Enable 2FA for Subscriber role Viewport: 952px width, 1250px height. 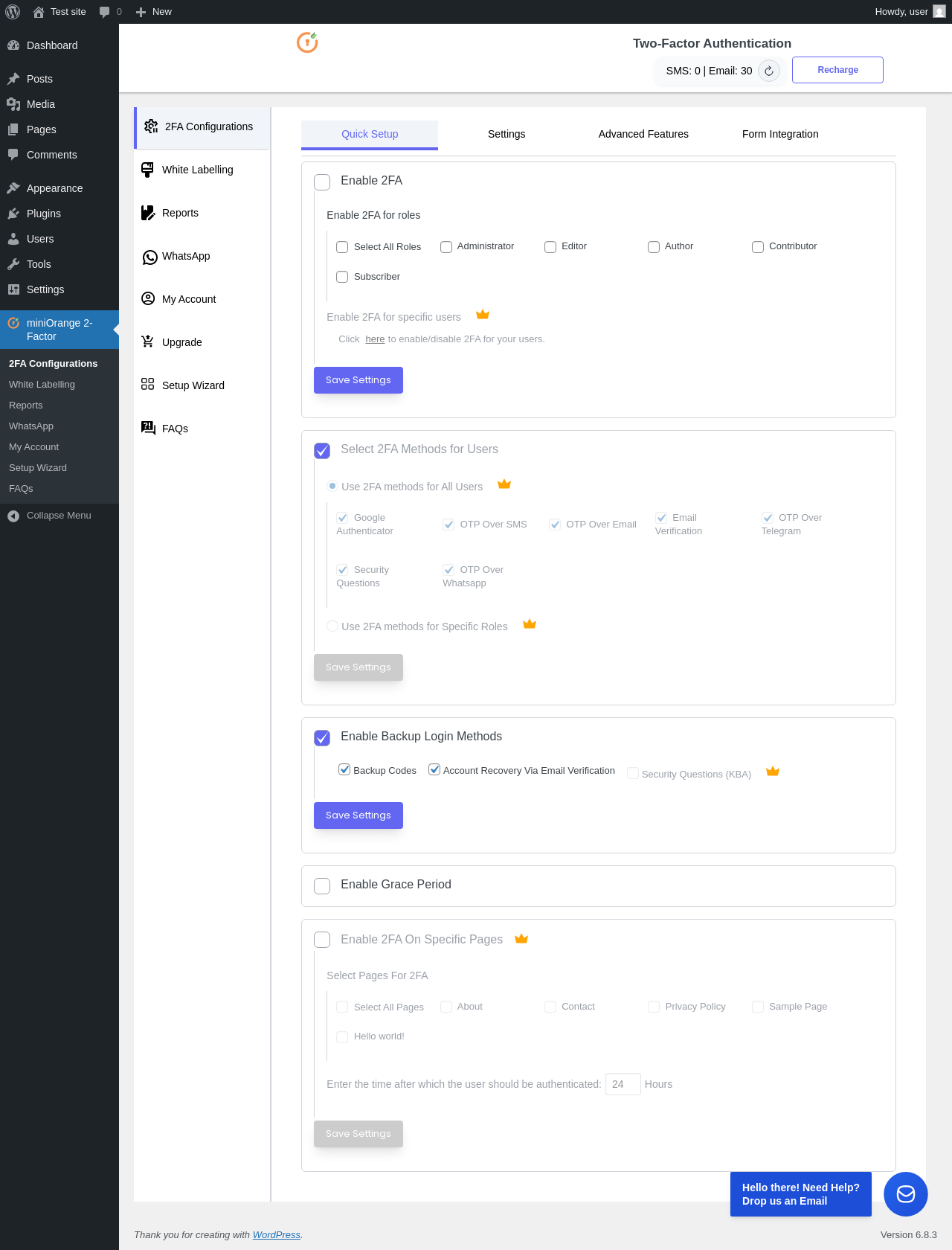[342, 277]
